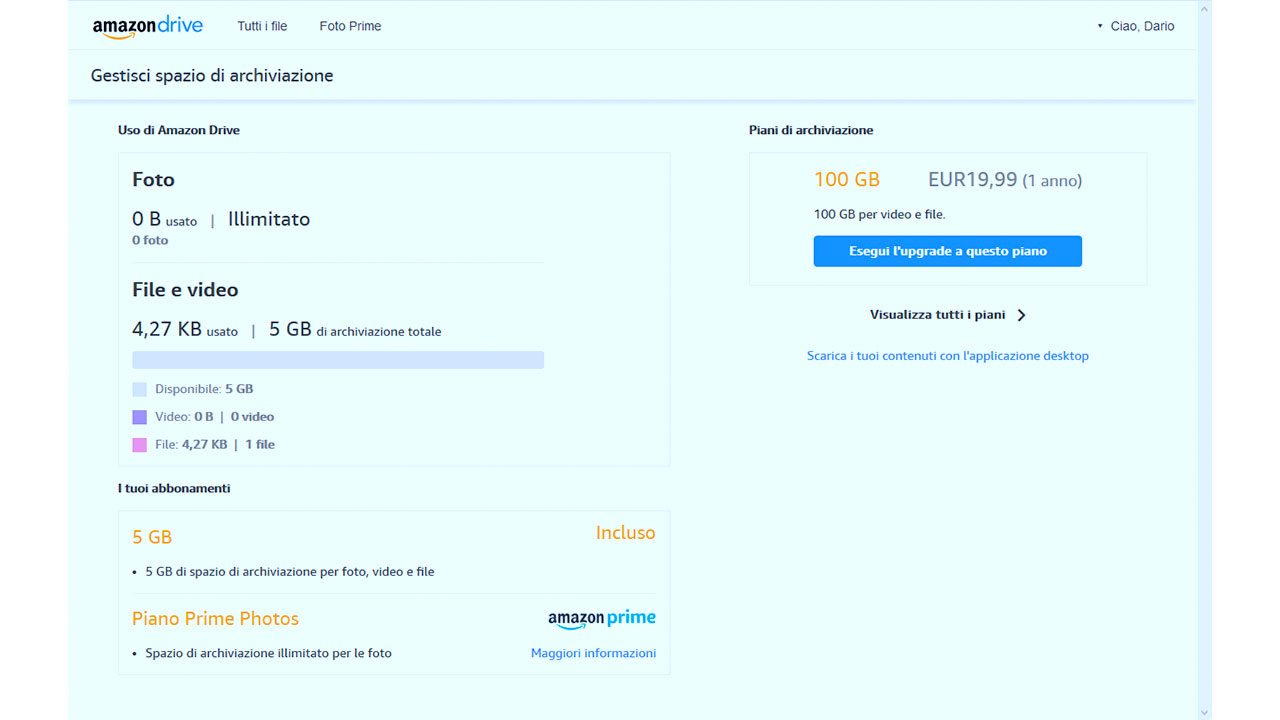
Task: Click Esegui l'upgrade a questo piano button
Action: pyautogui.click(x=947, y=251)
